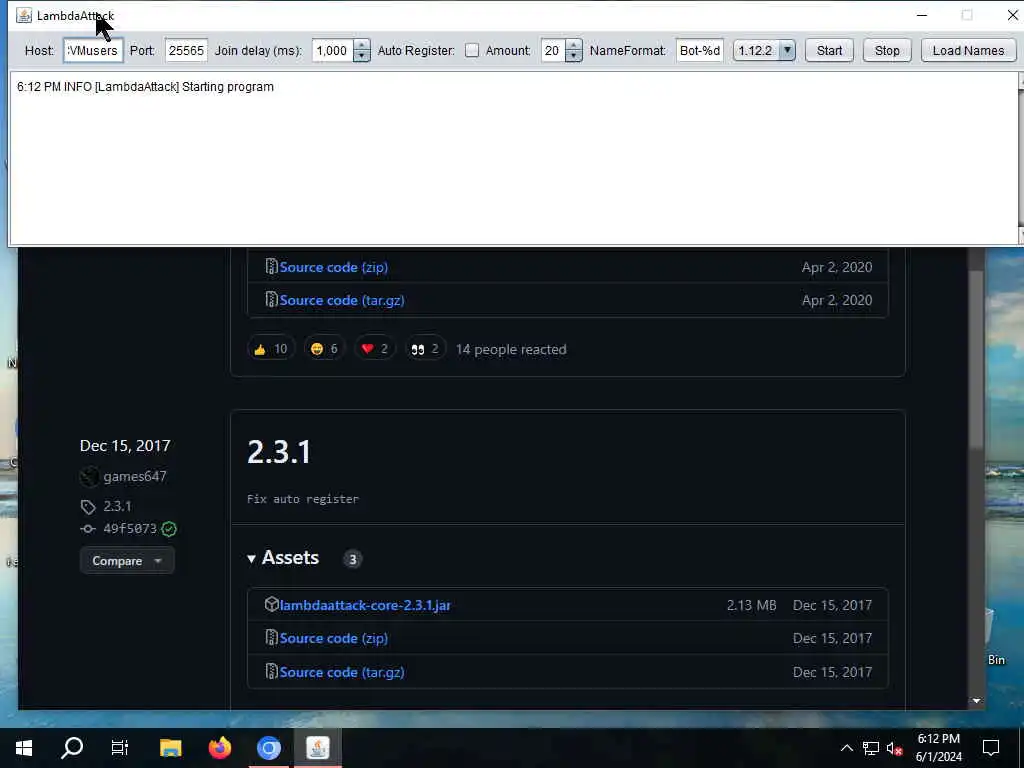
Task: Decrease Amount with the down arrow
Action: pyautogui.click(x=573, y=57)
